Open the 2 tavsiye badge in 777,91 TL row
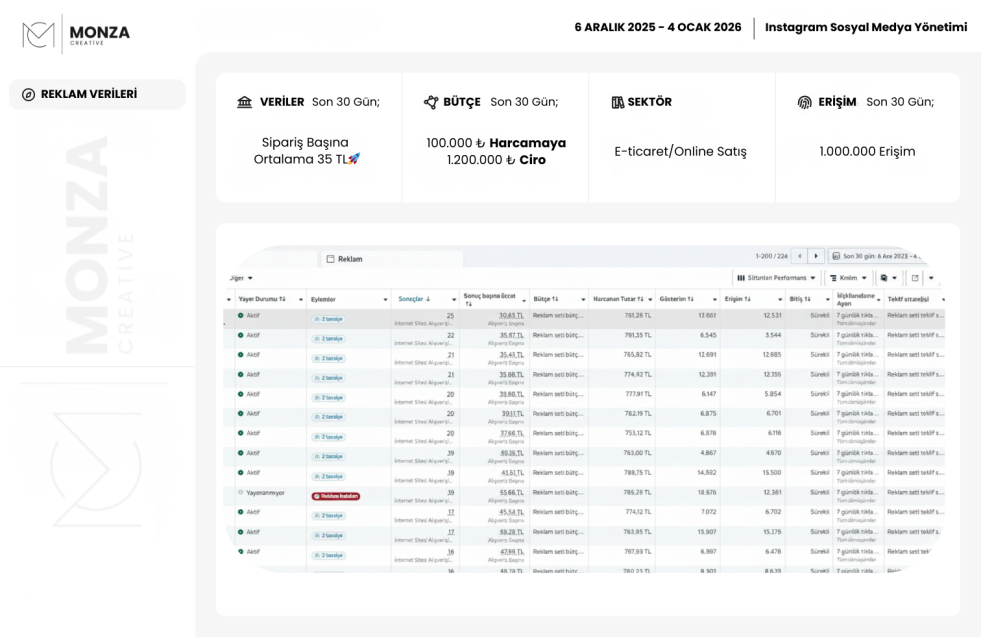The image size is (981, 637). (x=328, y=397)
